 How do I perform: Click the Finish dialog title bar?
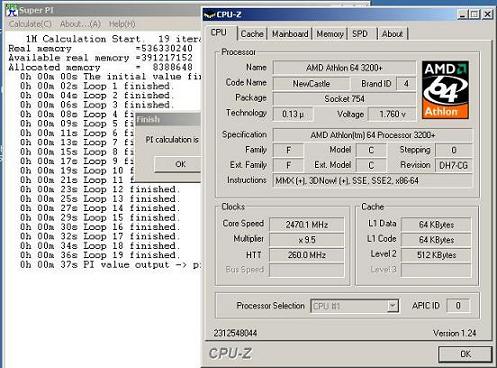tap(168, 119)
